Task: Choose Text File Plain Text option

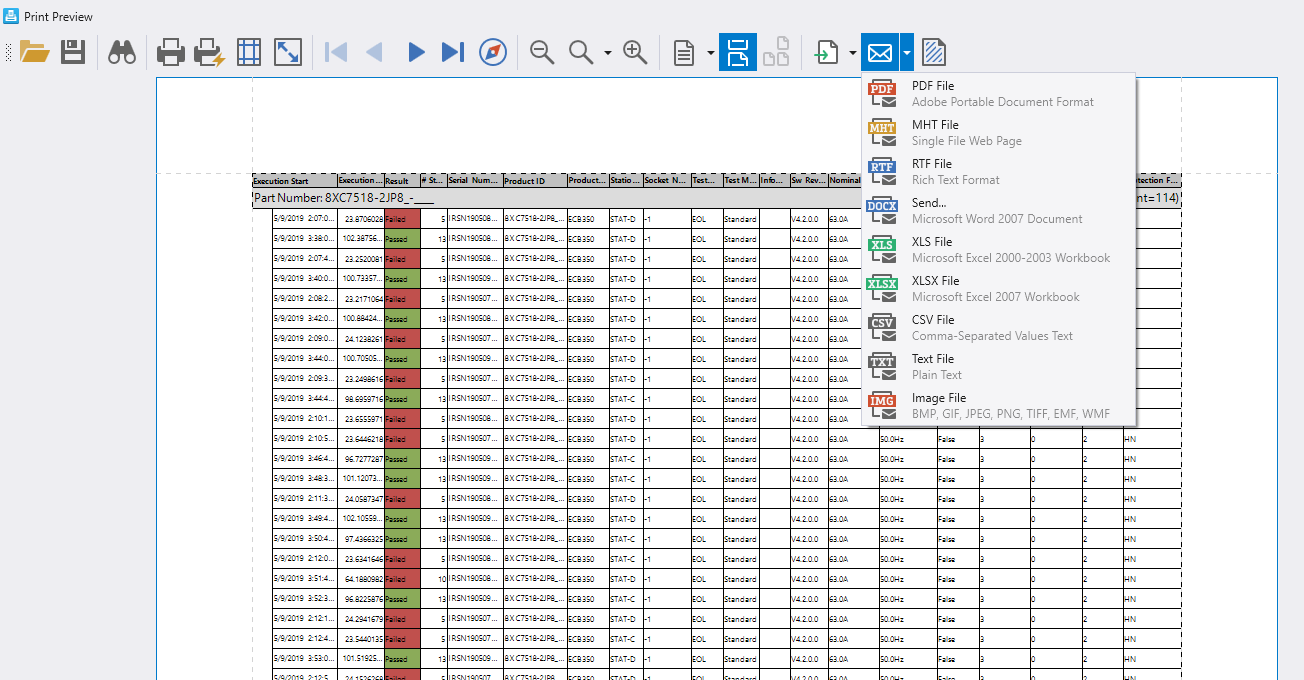Action: click(998, 367)
